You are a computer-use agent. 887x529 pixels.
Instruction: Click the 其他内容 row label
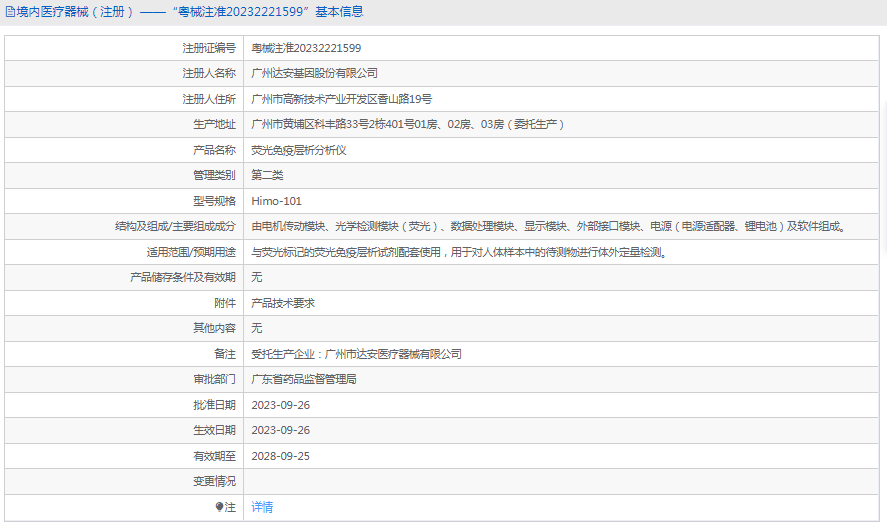coord(214,328)
